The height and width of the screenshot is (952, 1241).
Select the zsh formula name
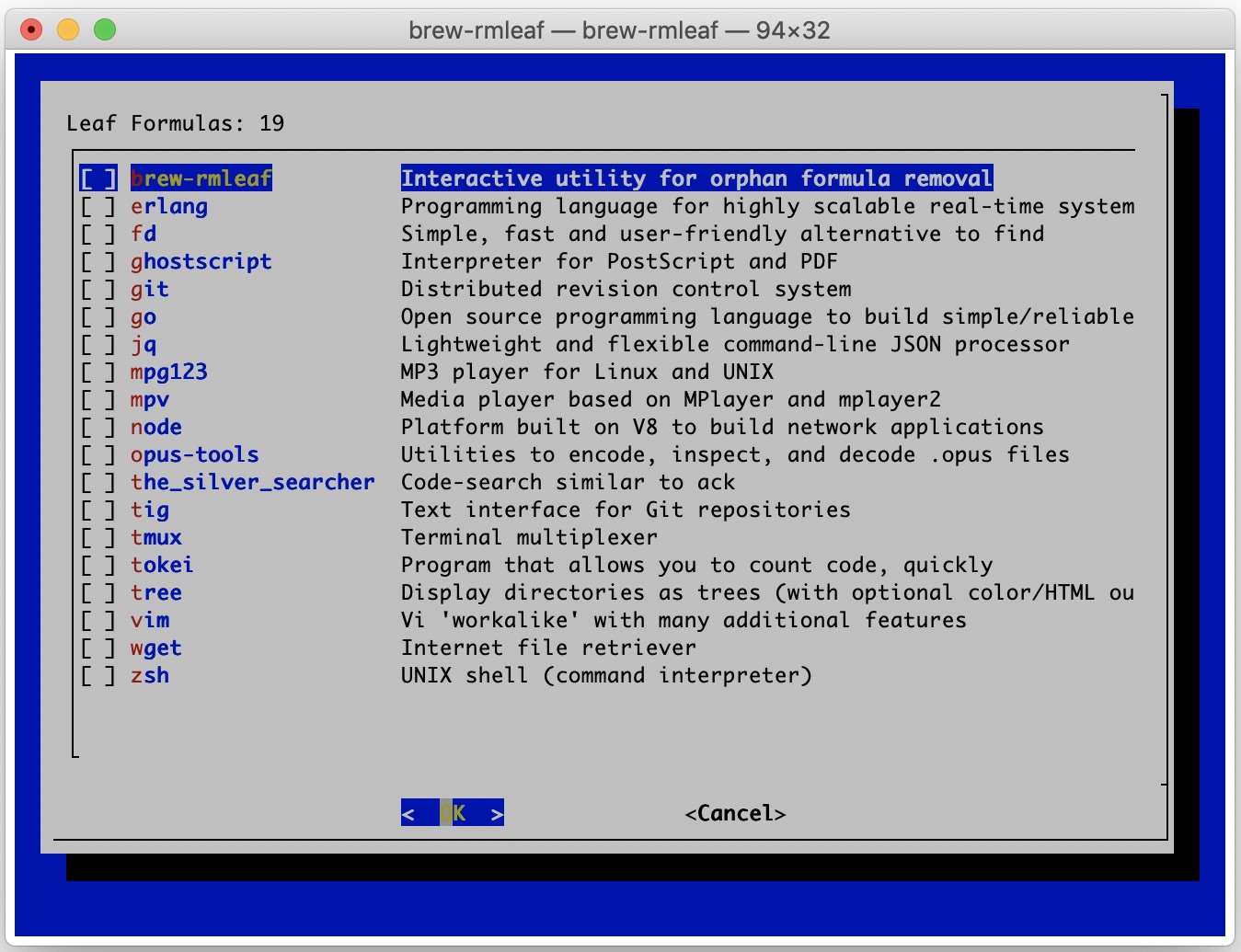click(150, 675)
